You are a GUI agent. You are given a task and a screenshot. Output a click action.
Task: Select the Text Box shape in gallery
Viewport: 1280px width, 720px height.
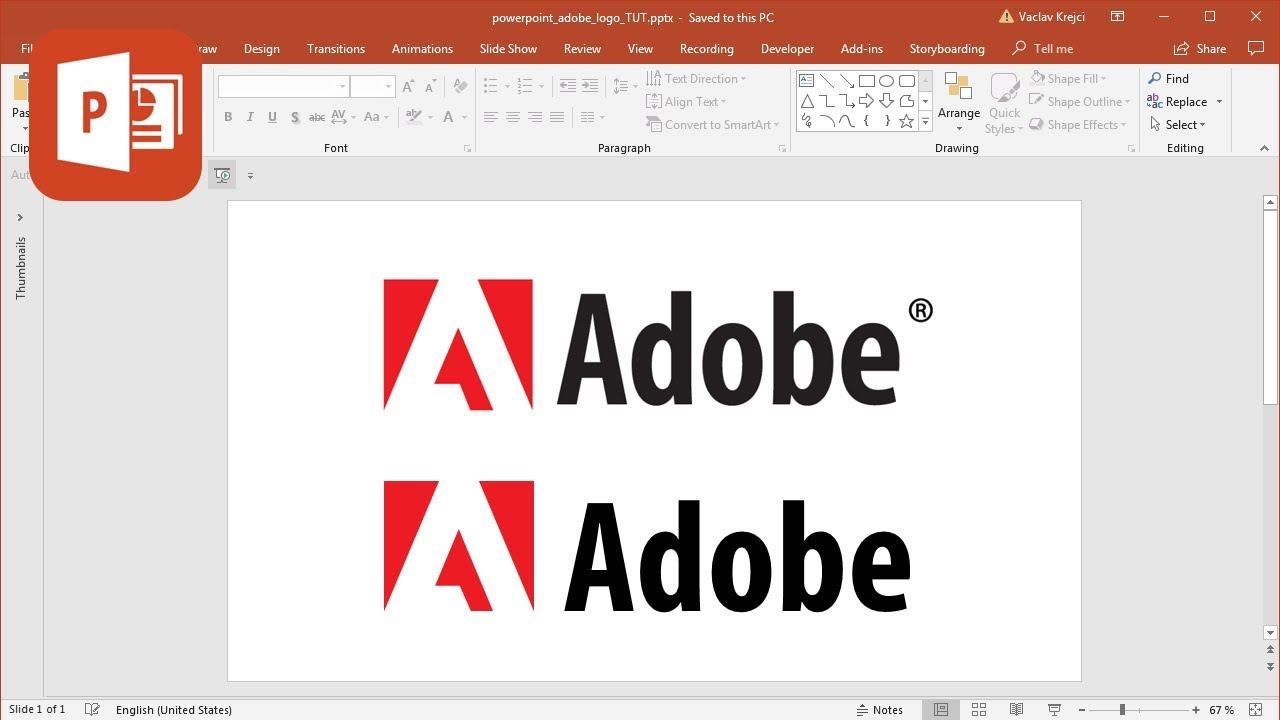[x=807, y=81]
